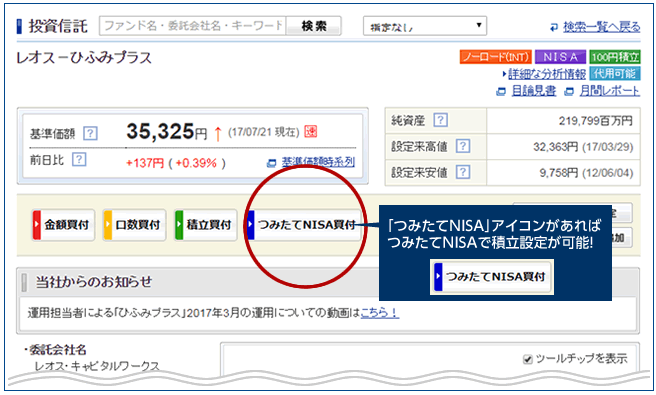The height and width of the screenshot is (395, 656).
Task: Click the 検索 button
Action: coord(314,26)
